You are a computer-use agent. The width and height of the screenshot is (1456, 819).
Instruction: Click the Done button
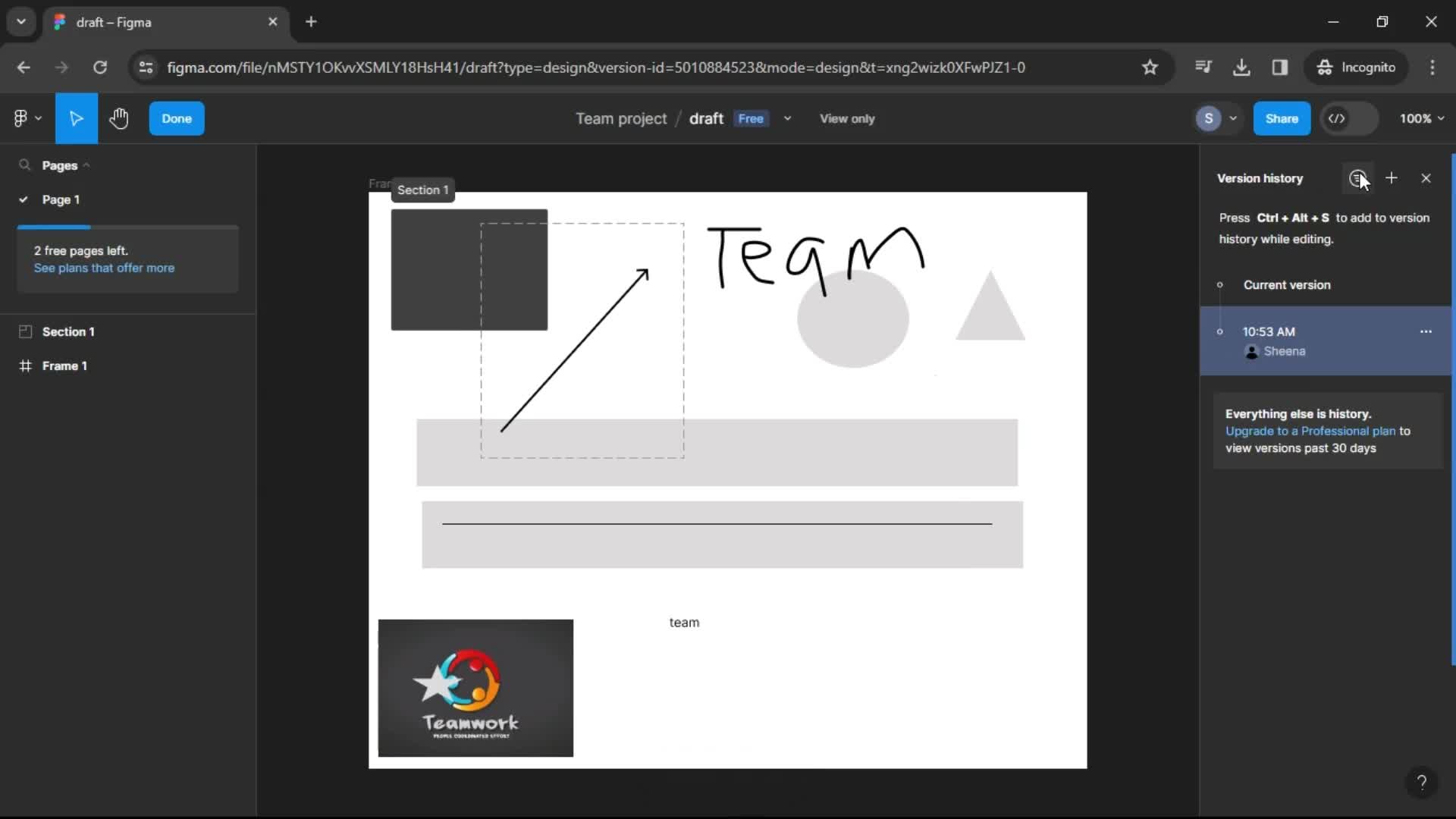point(176,118)
